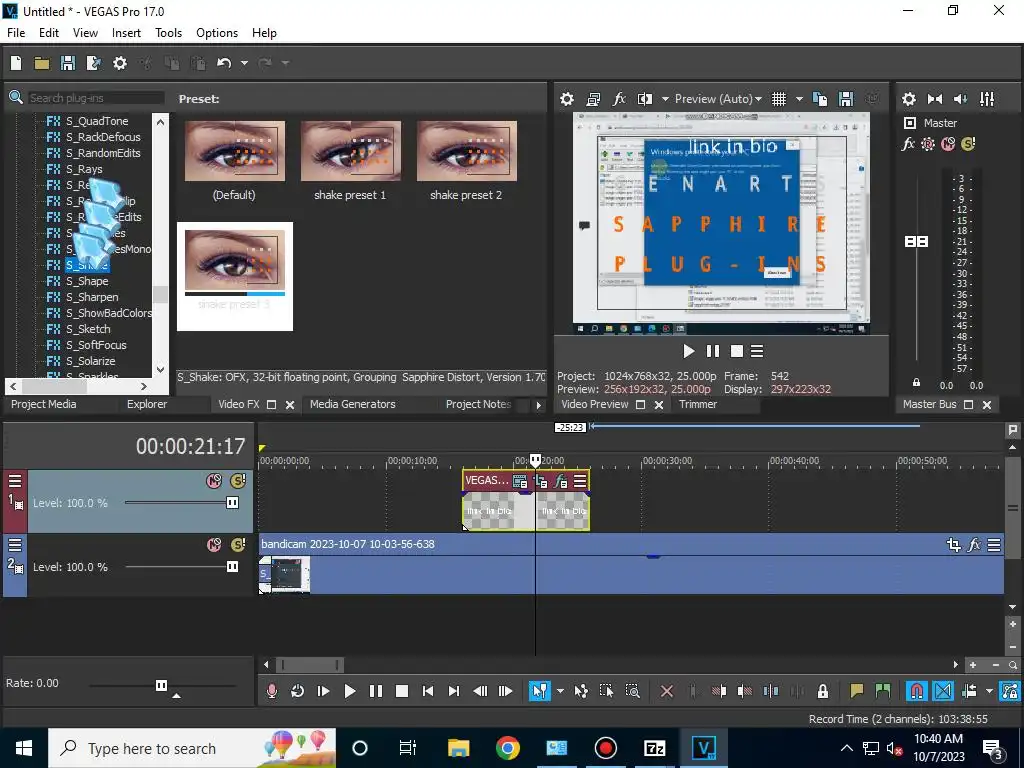Click the Search plug-ins field
The height and width of the screenshot is (768, 1024).
coord(95,98)
